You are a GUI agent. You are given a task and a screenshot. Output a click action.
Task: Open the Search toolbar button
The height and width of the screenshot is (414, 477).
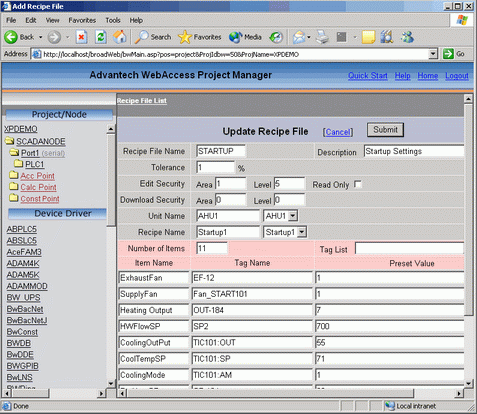(153, 37)
